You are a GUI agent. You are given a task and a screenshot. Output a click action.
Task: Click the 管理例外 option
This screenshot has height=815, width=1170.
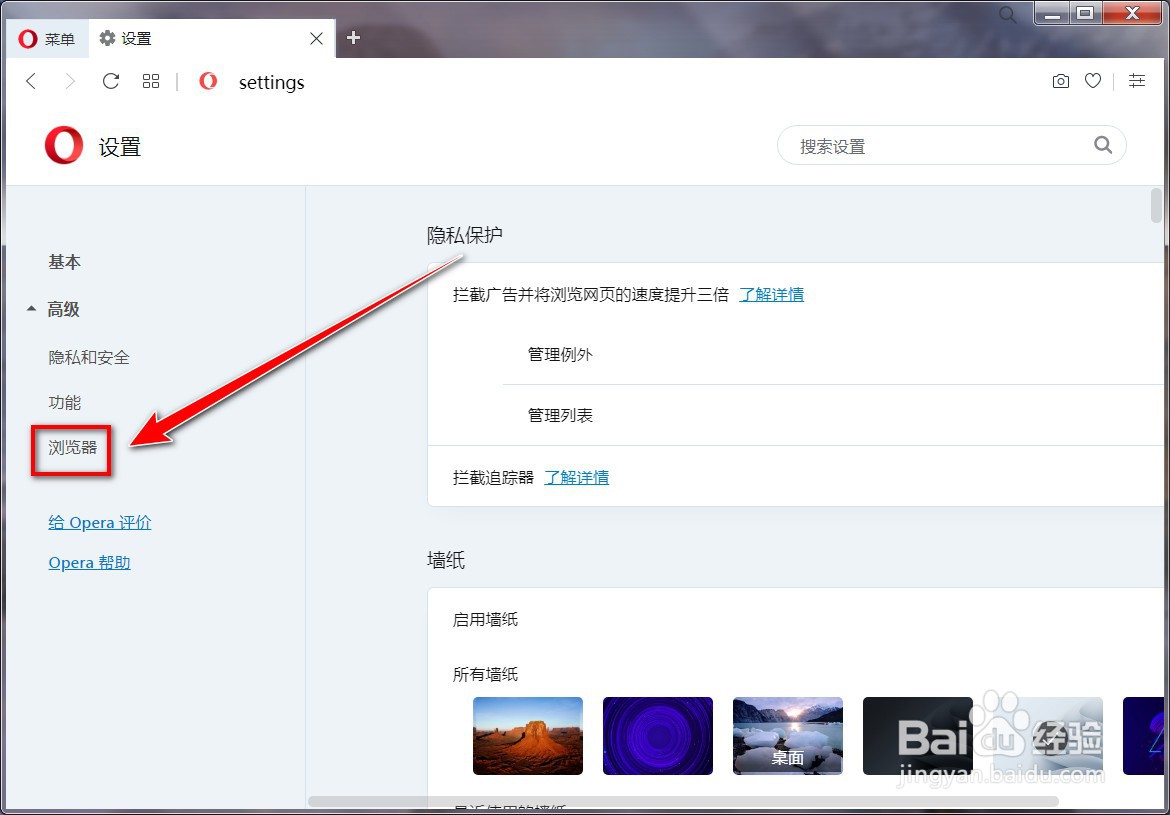point(560,355)
